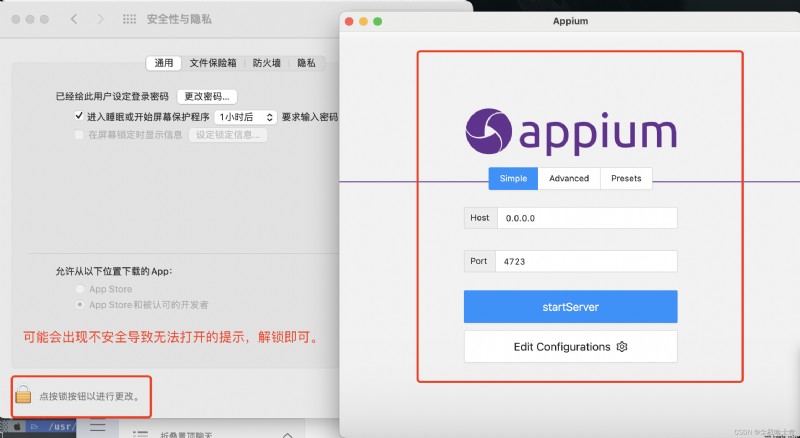
Task: Toggle the 进入睡眠或开始屏幕保护程序 checkbox
Action: pos(79,116)
